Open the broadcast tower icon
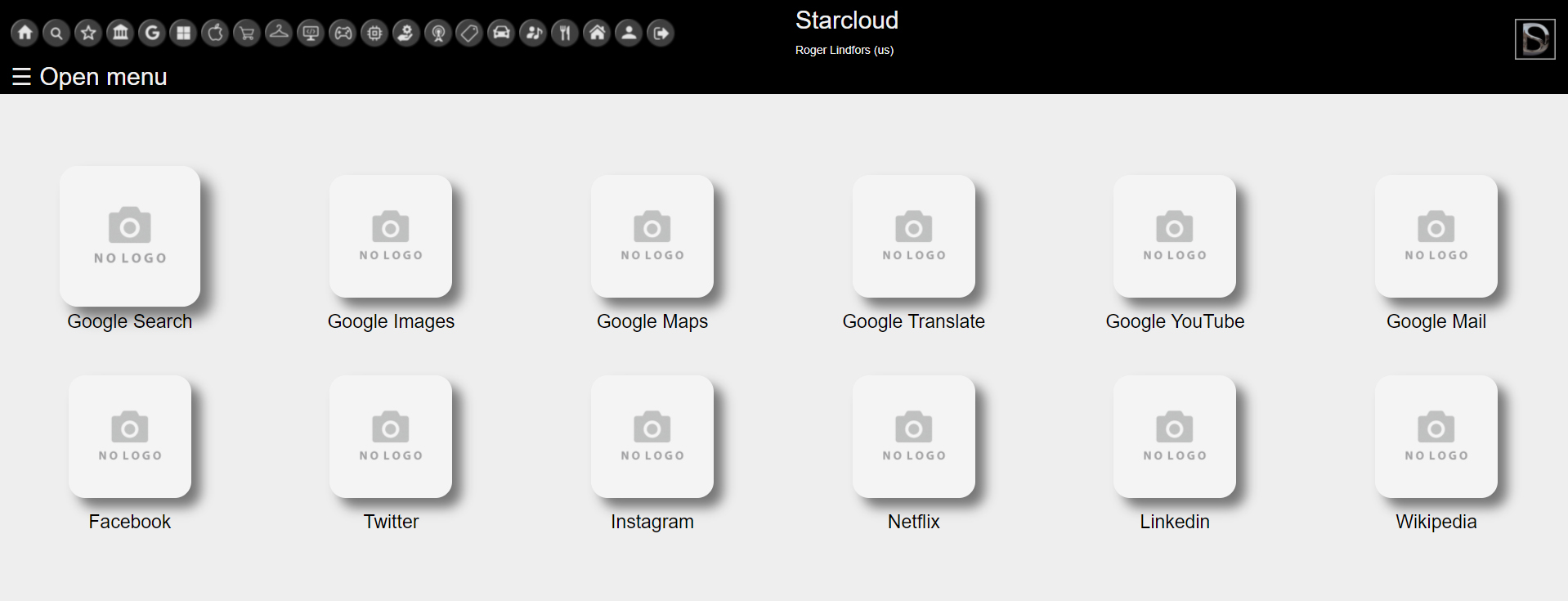This screenshot has height=601, width=1568. click(x=438, y=34)
